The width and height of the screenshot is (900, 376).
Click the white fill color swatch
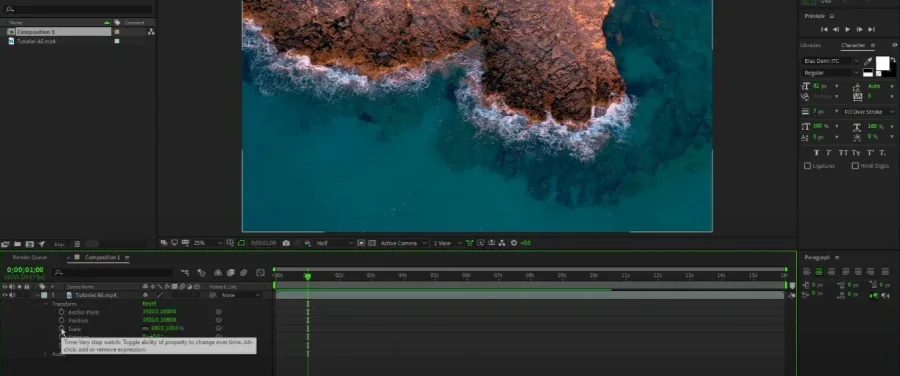(x=883, y=63)
